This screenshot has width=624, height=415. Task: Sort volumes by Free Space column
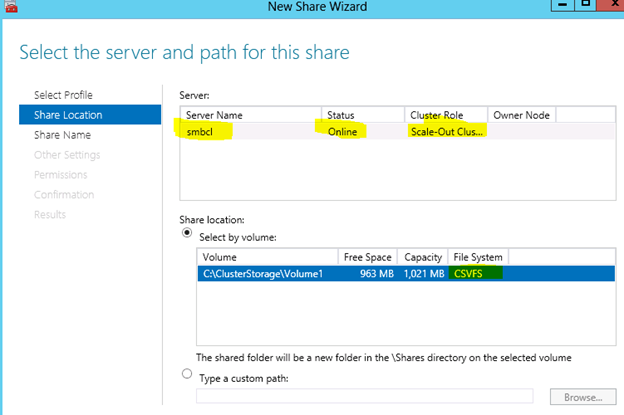click(x=368, y=257)
